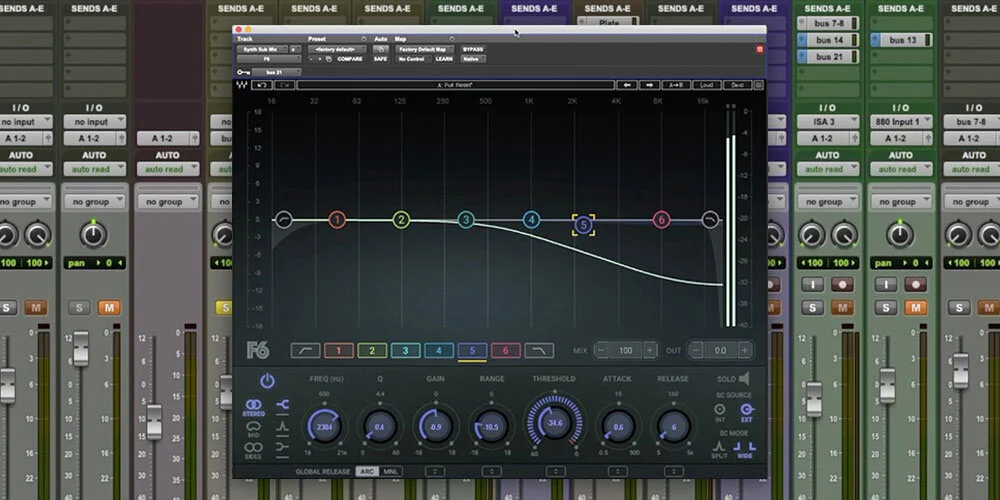Image resolution: width=1000 pixels, height=500 pixels.
Task: Choose the low-shelf filter shape icon
Action: [x=283, y=450]
